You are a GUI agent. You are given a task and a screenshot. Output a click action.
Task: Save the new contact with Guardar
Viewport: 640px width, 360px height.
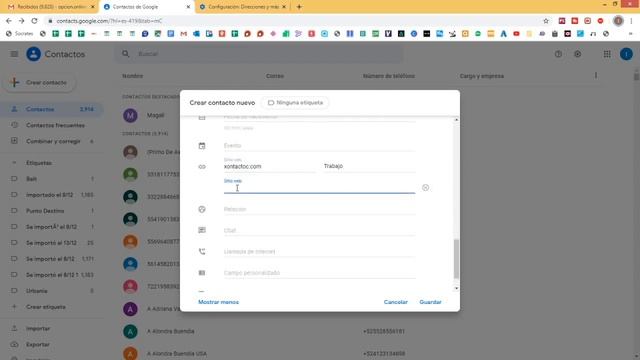pyautogui.click(x=430, y=302)
